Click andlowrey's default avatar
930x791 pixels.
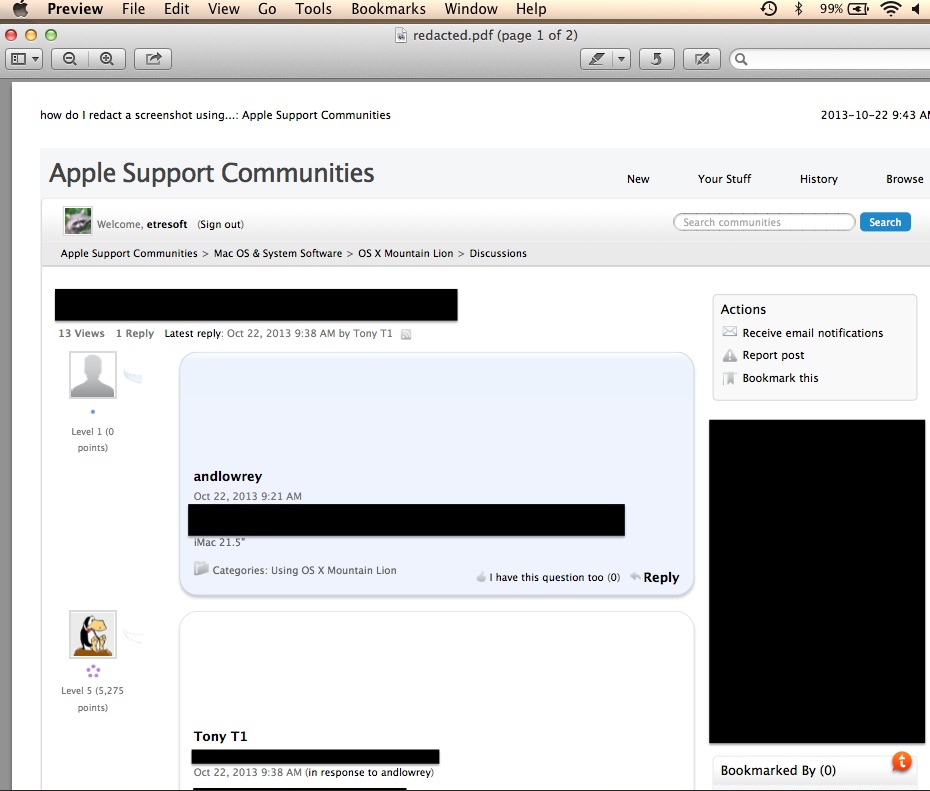click(93, 375)
